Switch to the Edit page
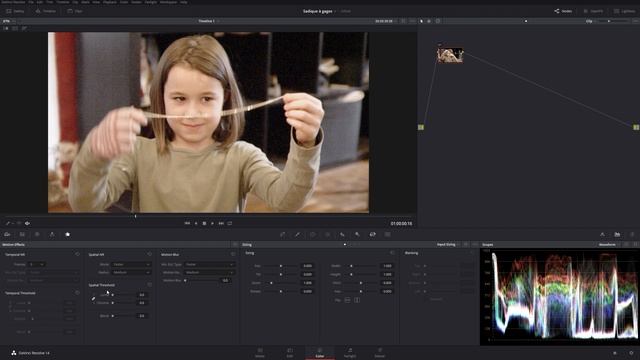This screenshot has width=640, height=360. [x=289, y=353]
